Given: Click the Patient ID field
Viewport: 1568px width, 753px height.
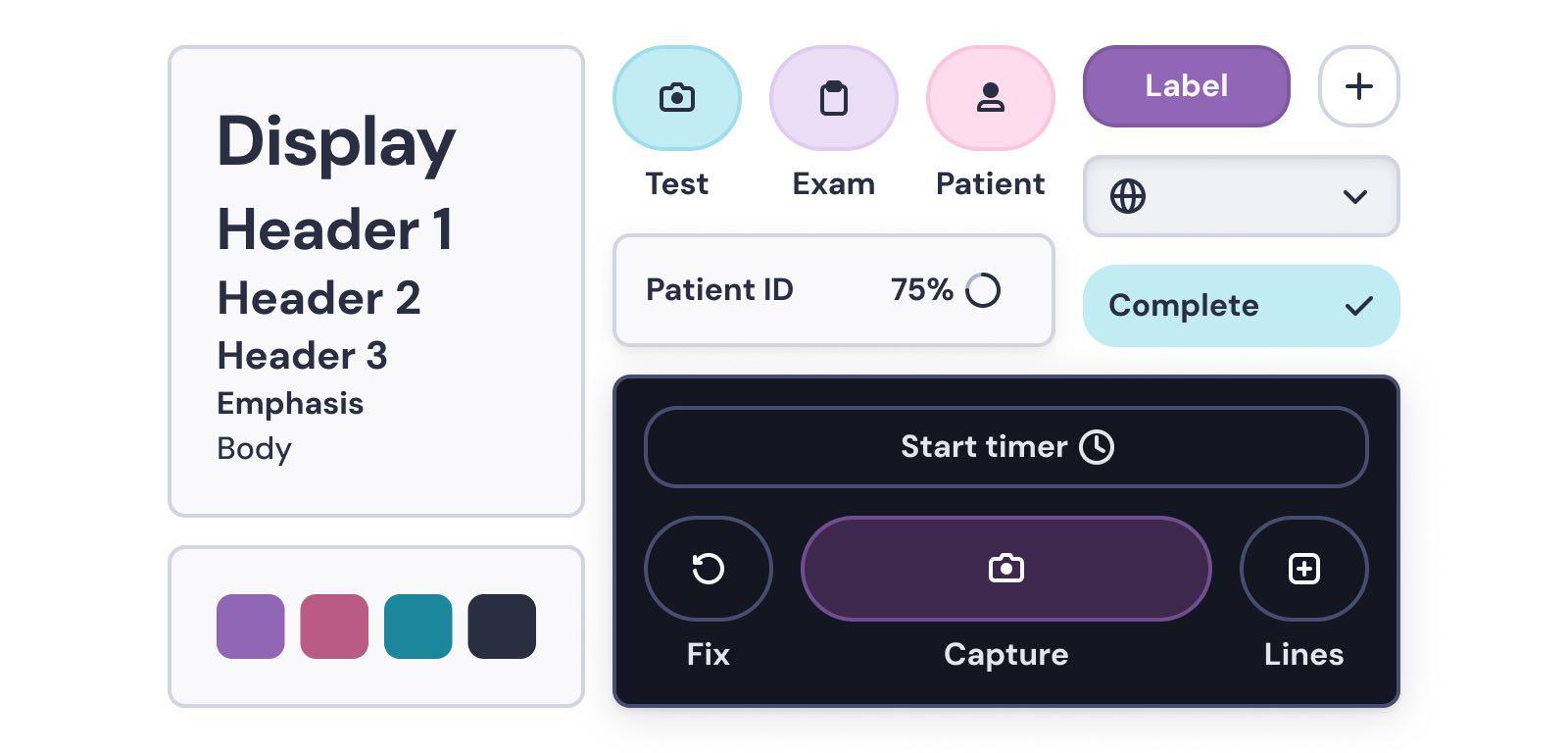Looking at the screenshot, I should tap(745, 290).
